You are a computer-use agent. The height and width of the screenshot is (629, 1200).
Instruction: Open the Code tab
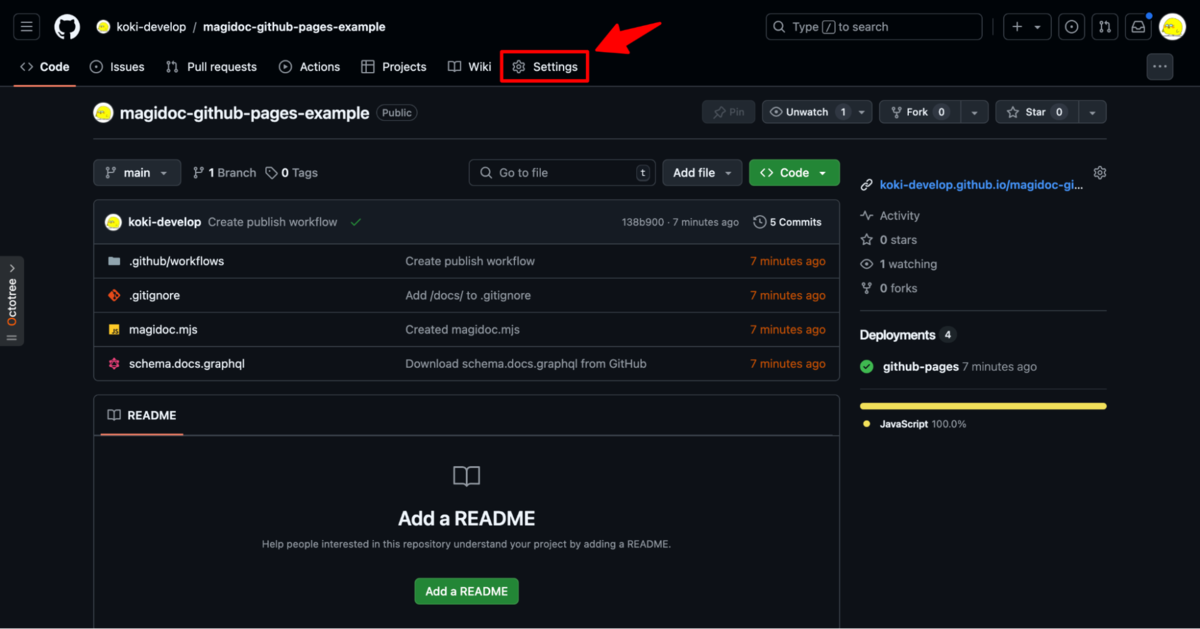click(45, 67)
